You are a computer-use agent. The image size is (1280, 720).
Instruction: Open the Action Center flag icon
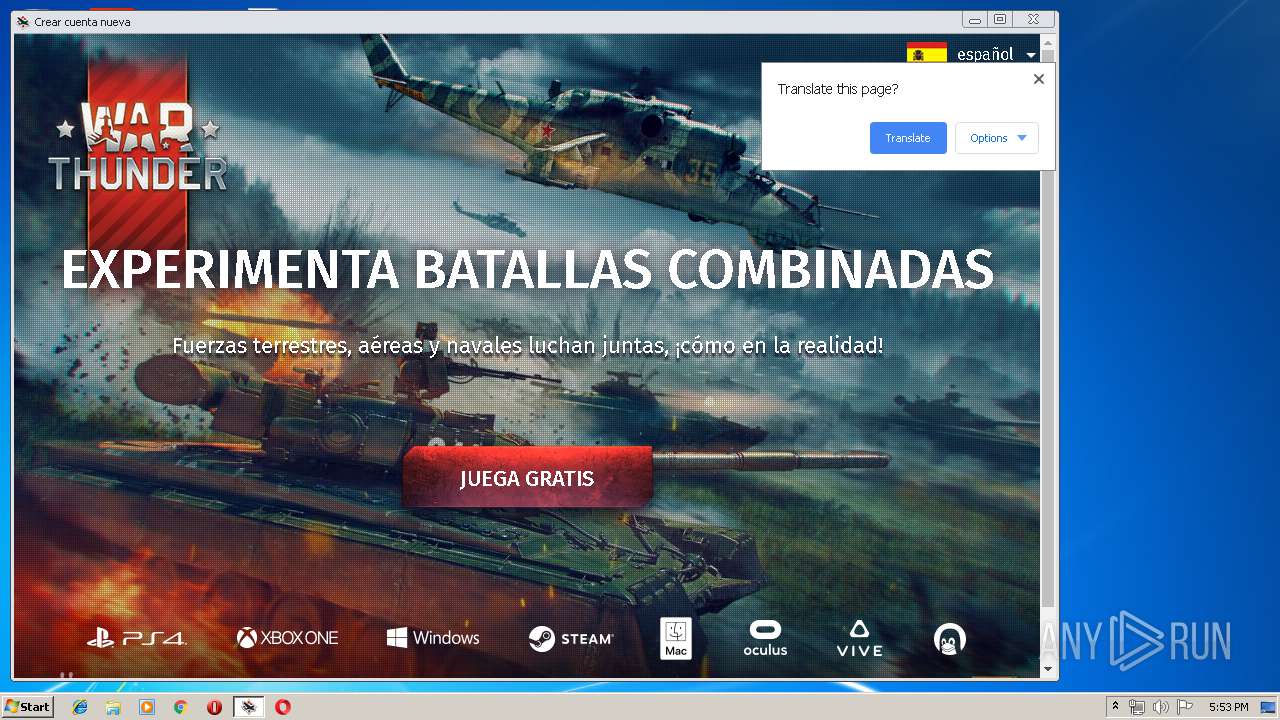click(x=1185, y=707)
